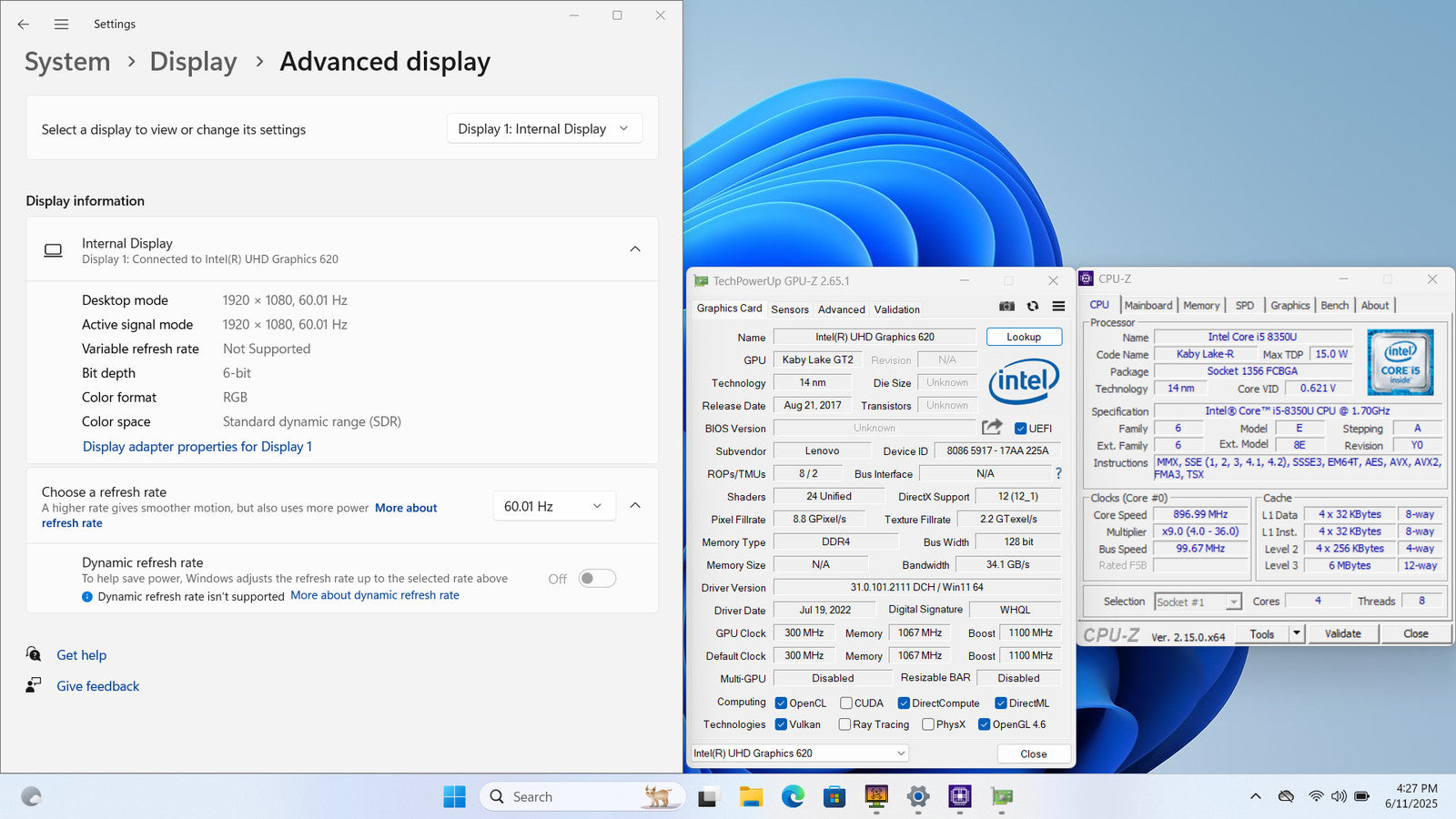This screenshot has height=819, width=1456.
Task: Open Microsoft Store from taskbar
Action: [834, 797]
